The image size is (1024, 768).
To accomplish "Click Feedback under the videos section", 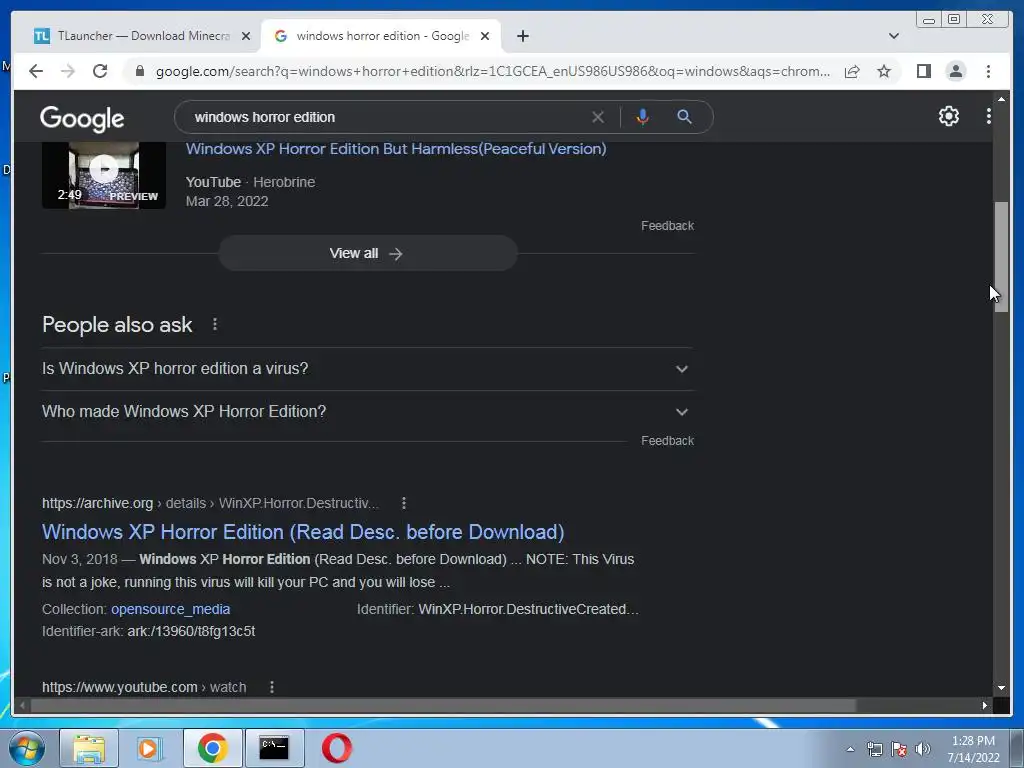I will [x=667, y=226].
